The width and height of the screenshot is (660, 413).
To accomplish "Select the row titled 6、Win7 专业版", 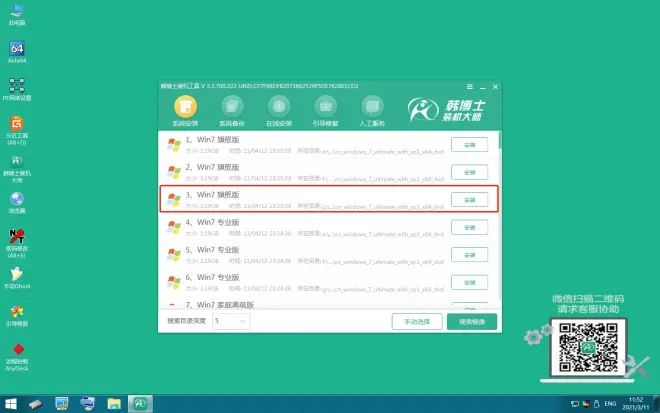I will (328, 282).
